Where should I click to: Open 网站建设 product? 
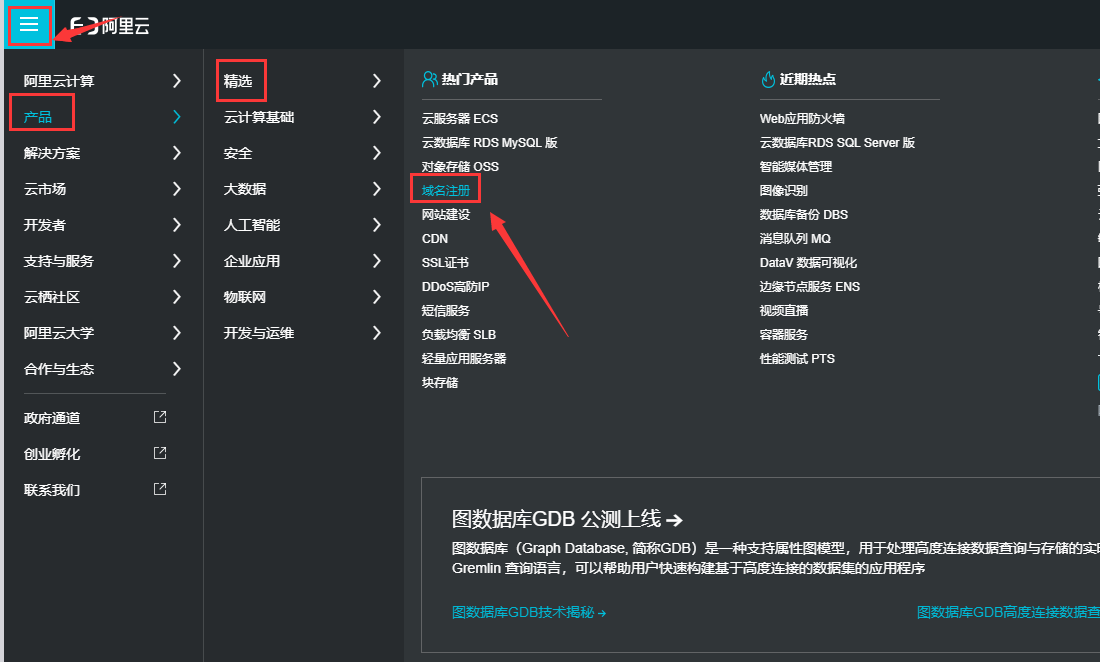446,215
